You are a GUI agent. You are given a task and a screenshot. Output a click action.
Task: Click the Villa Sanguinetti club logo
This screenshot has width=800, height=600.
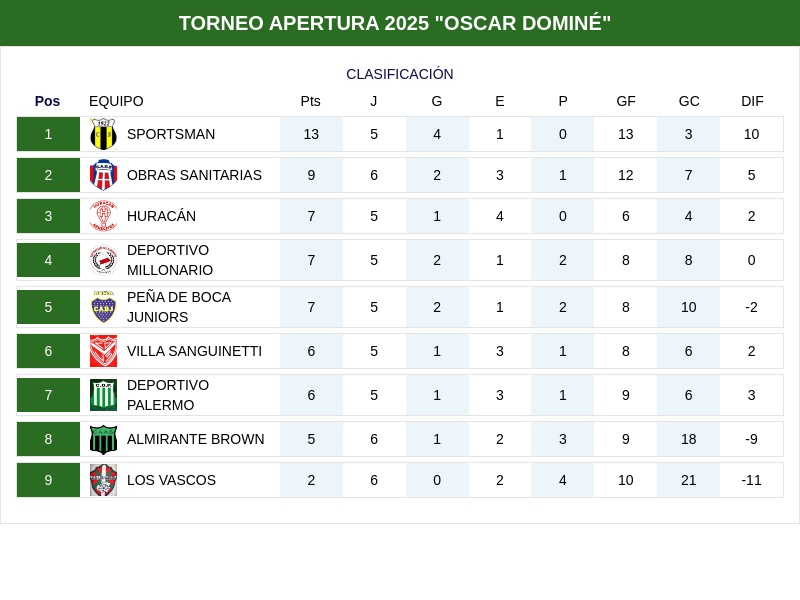click(103, 351)
